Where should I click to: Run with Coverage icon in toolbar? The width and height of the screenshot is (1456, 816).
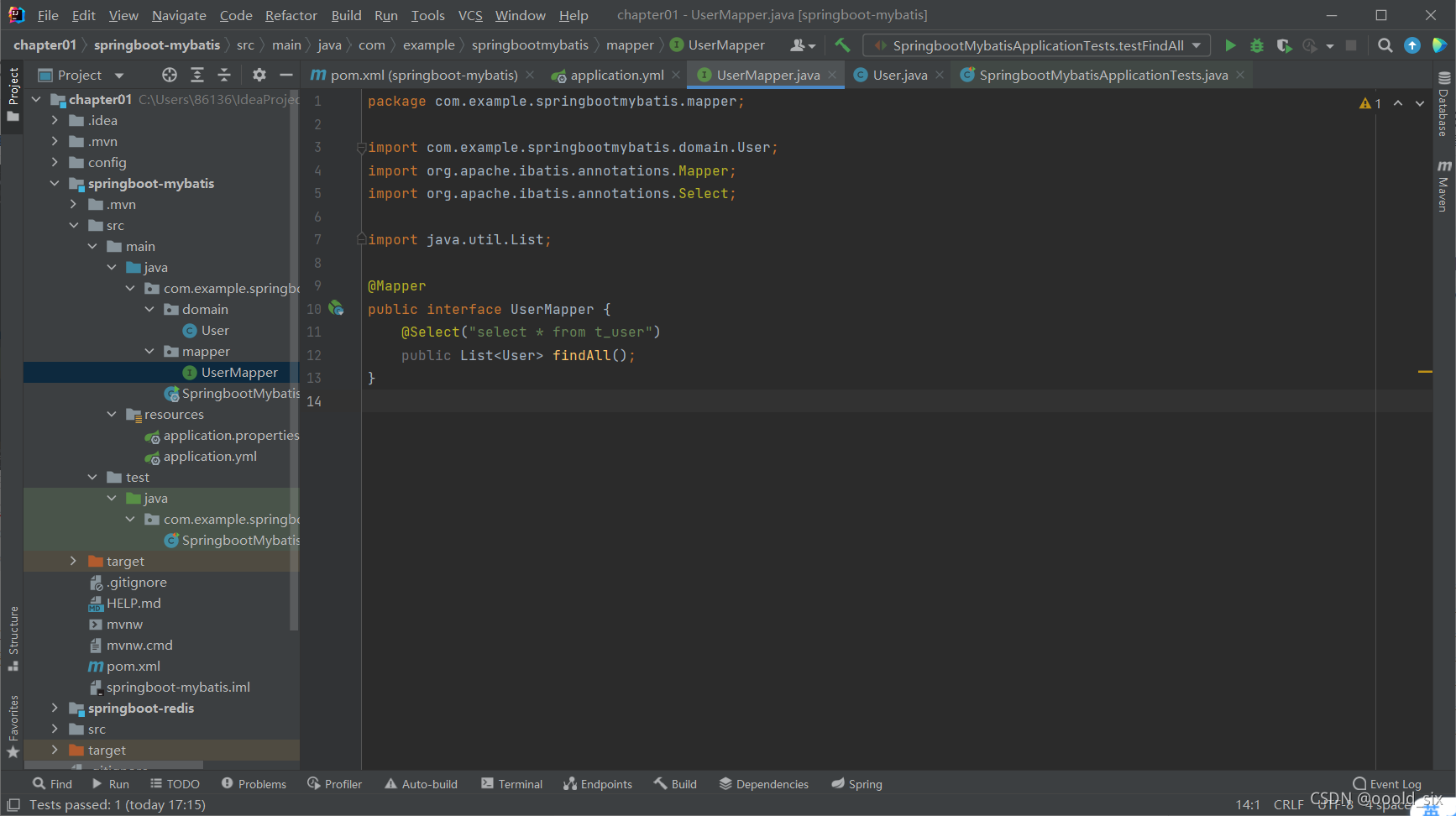[x=1284, y=45]
